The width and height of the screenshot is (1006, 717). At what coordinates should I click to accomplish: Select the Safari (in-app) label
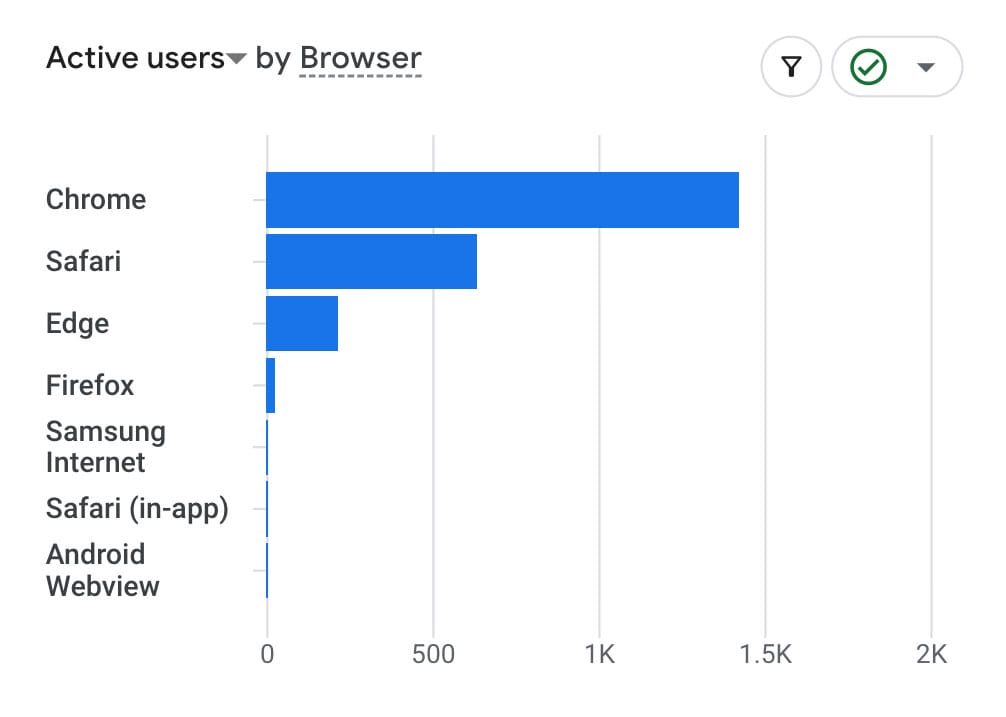(137, 509)
